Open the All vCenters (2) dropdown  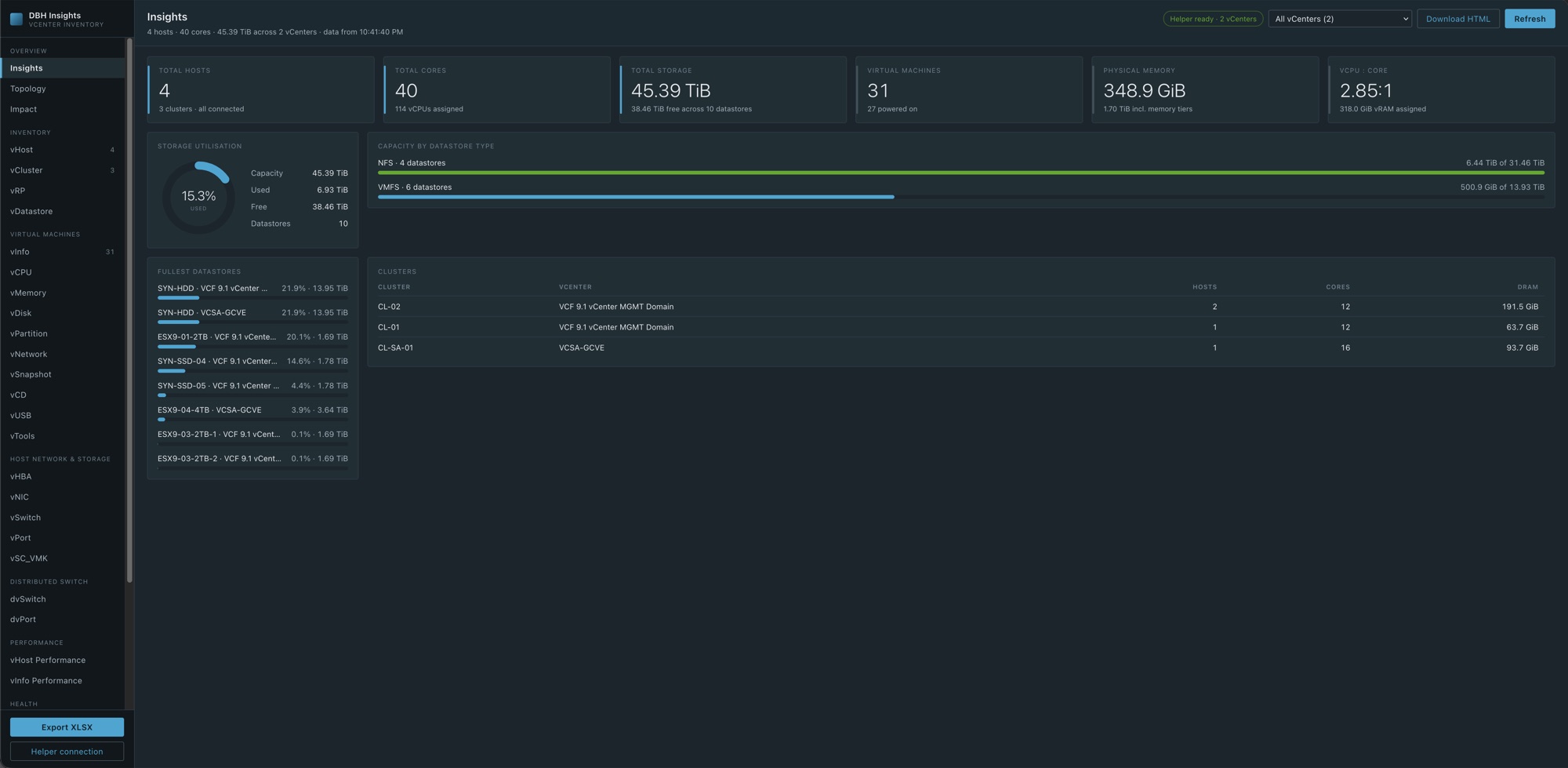coord(1340,19)
